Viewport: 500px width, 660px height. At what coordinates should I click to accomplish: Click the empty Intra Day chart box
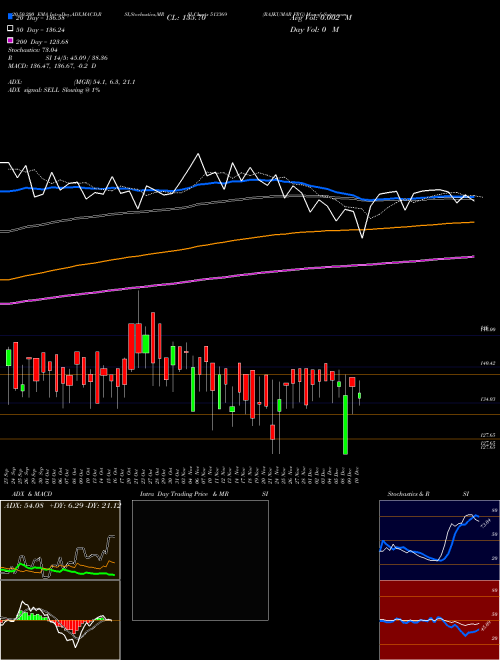pyautogui.click(x=200, y=560)
